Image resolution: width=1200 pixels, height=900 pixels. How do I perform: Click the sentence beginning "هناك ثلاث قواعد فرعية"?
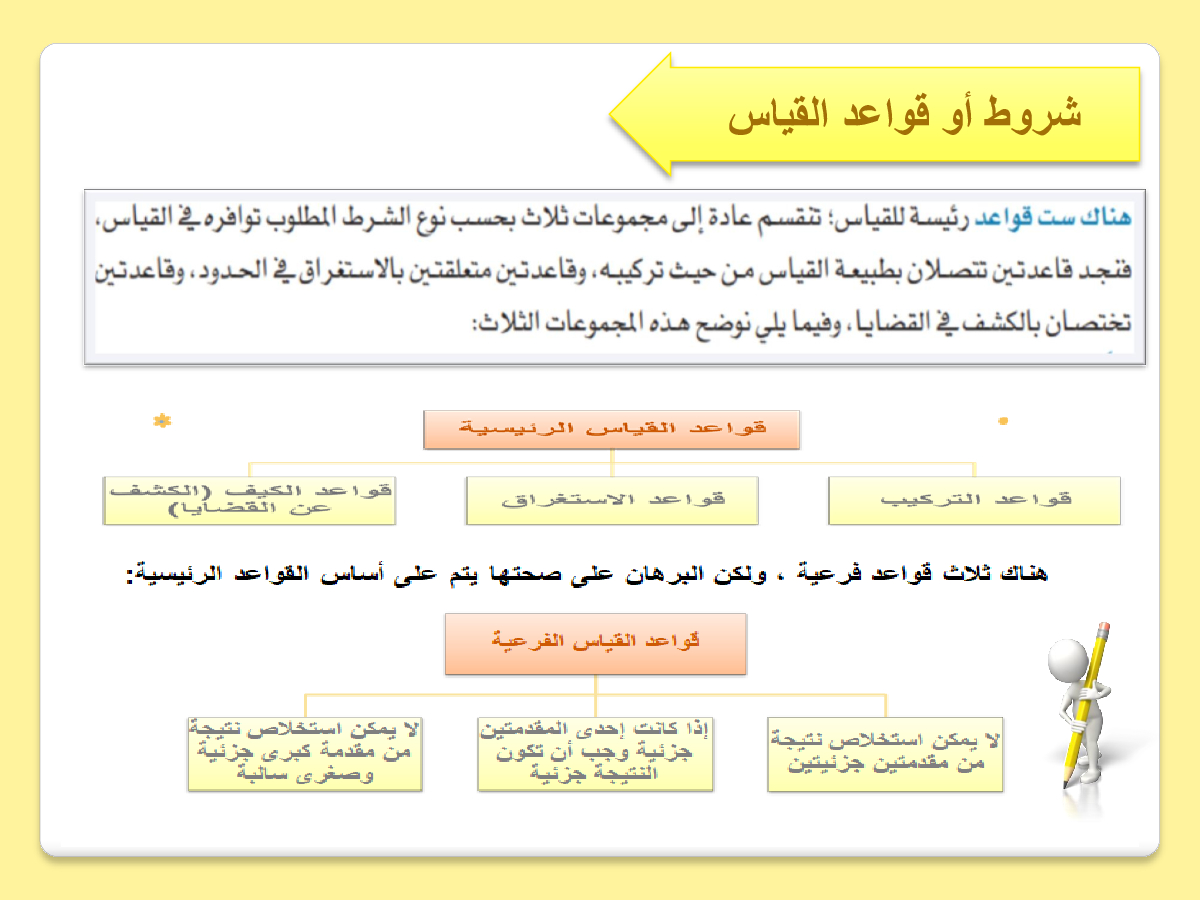[588, 576]
